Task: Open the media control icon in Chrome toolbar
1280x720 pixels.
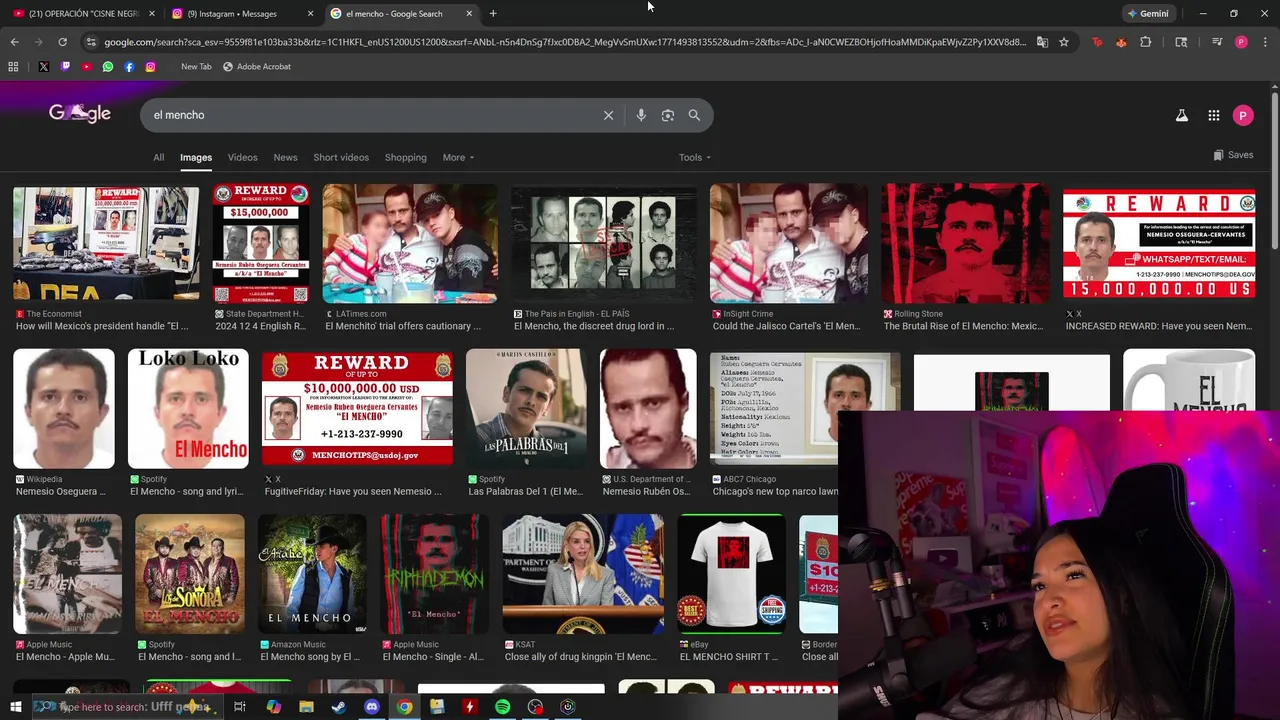Action: coord(1217,42)
